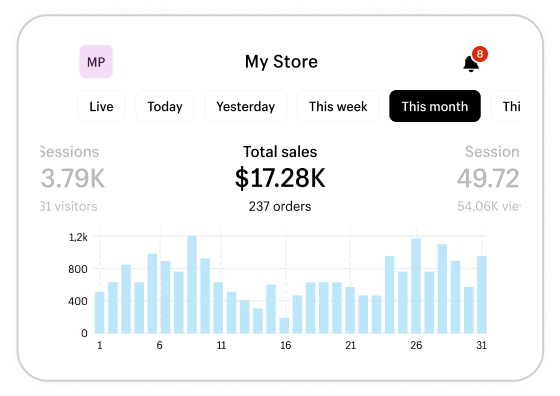Image resolution: width=560 pixels, height=396 pixels.
Task: Click the tallest bar near day 8
Action: click(x=192, y=285)
